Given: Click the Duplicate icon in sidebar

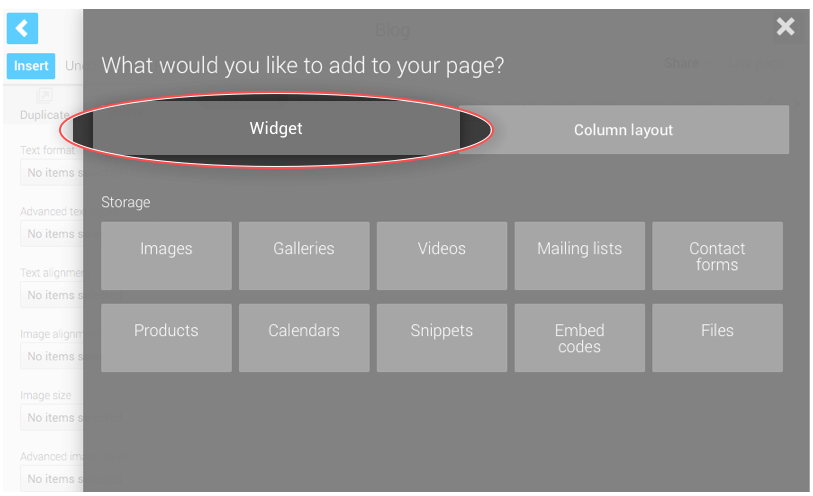Looking at the screenshot, I should 45,96.
